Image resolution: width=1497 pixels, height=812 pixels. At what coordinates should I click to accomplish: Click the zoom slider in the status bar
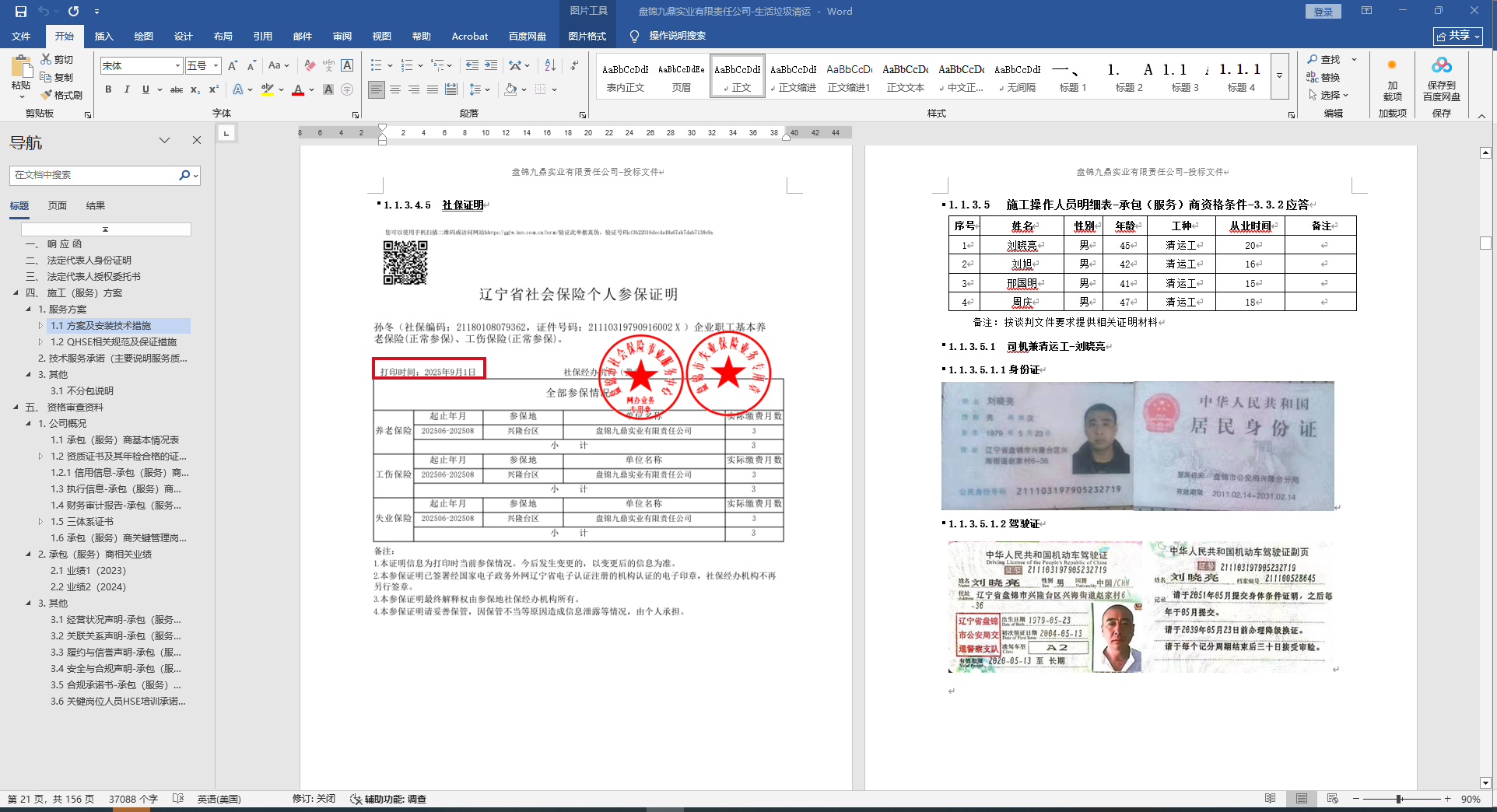(1400, 799)
